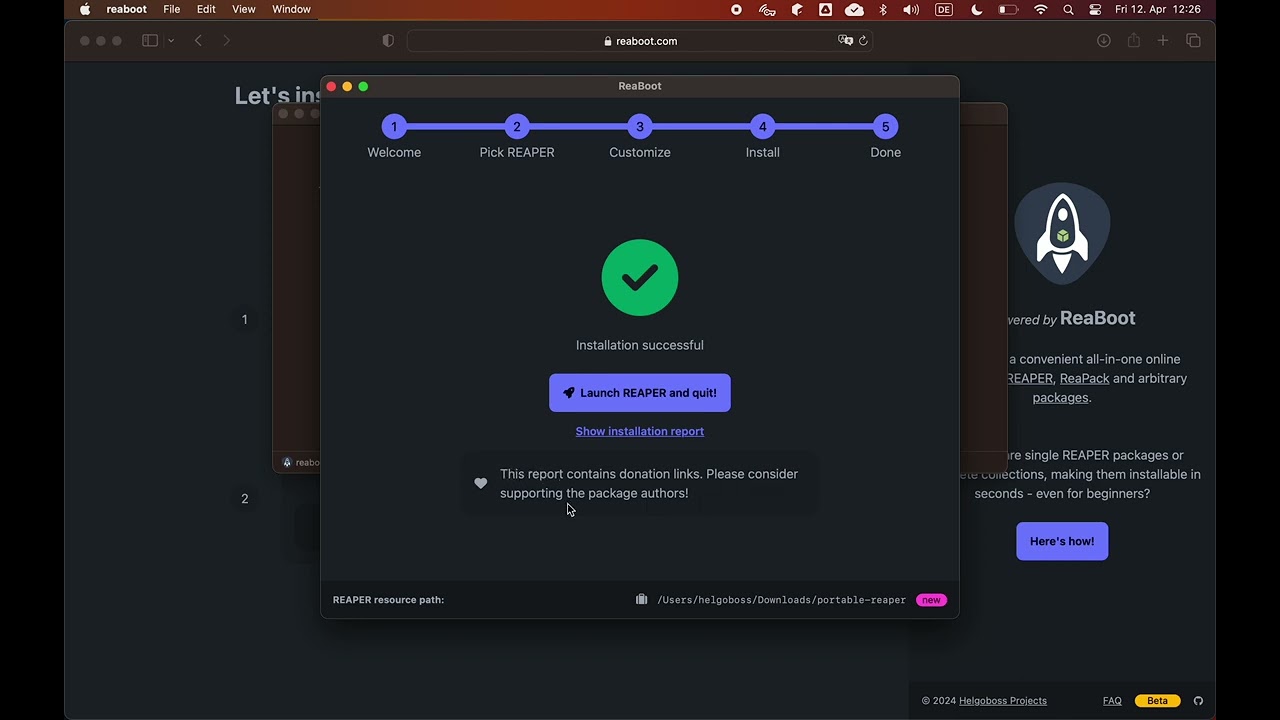The width and height of the screenshot is (1280, 720).
Task: Toggle the Safari sidebar
Action: click(x=150, y=41)
